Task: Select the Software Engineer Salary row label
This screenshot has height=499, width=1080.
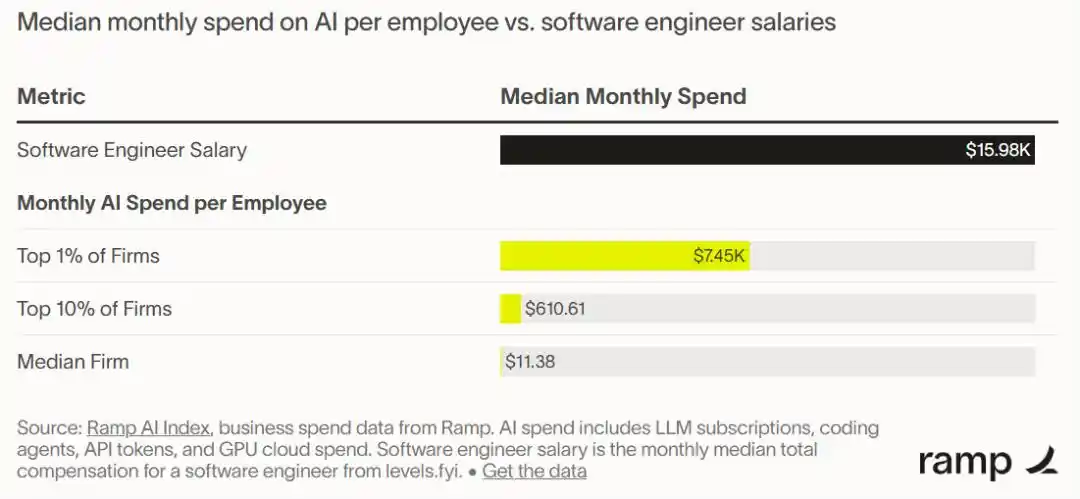Action: point(132,150)
